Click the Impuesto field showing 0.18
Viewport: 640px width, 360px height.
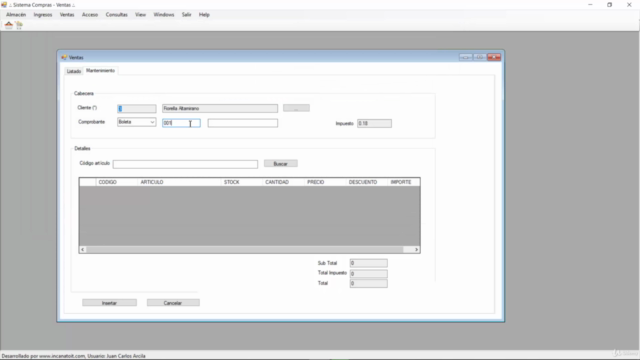click(374, 123)
